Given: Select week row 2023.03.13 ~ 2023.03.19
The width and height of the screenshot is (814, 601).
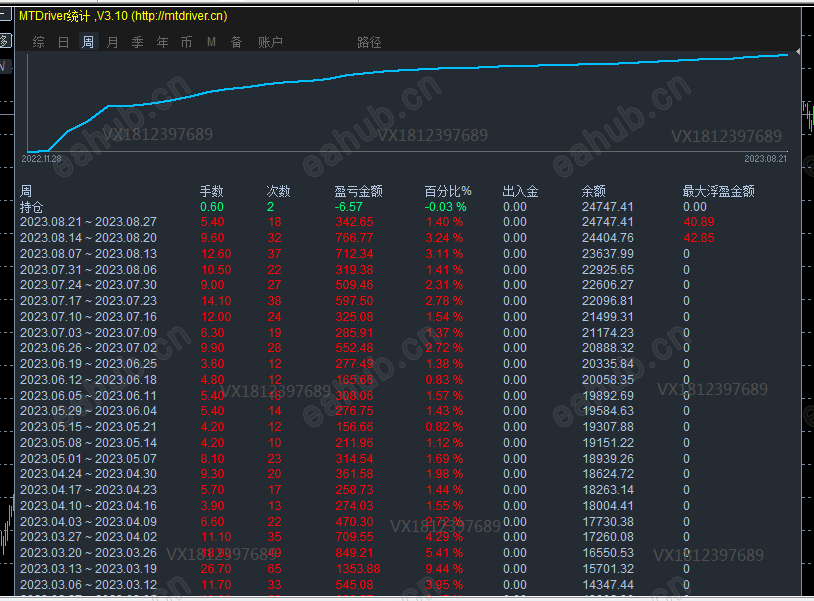Looking at the screenshot, I should point(88,569).
